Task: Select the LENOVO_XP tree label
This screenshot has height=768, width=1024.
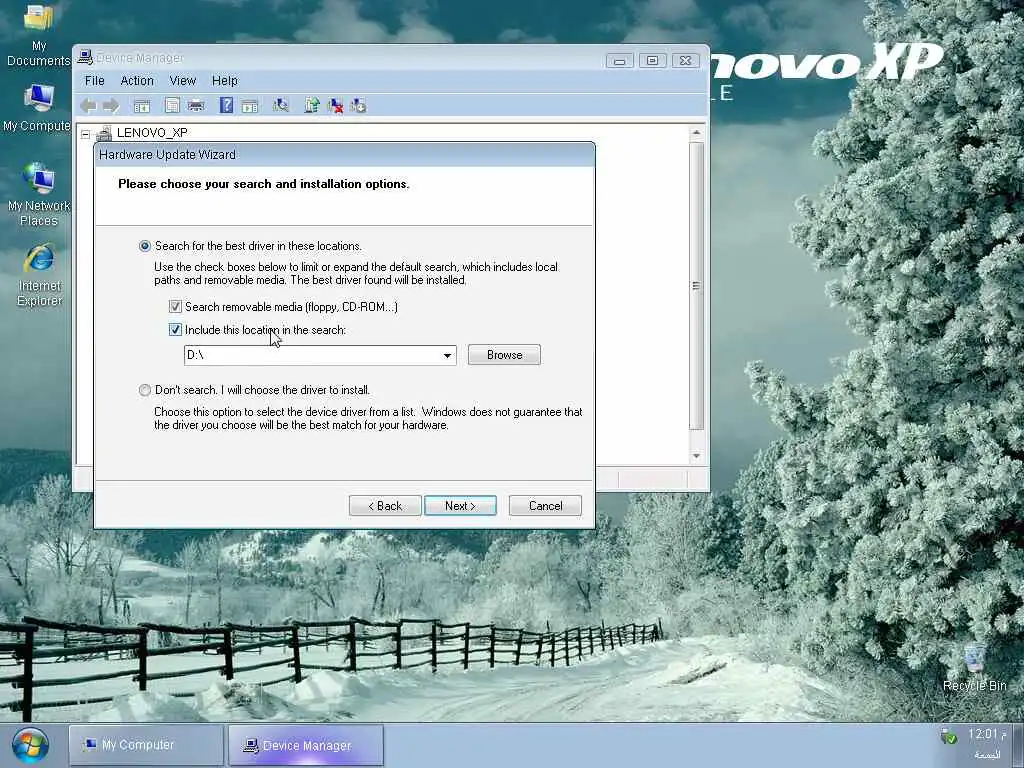Action: pos(152,133)
